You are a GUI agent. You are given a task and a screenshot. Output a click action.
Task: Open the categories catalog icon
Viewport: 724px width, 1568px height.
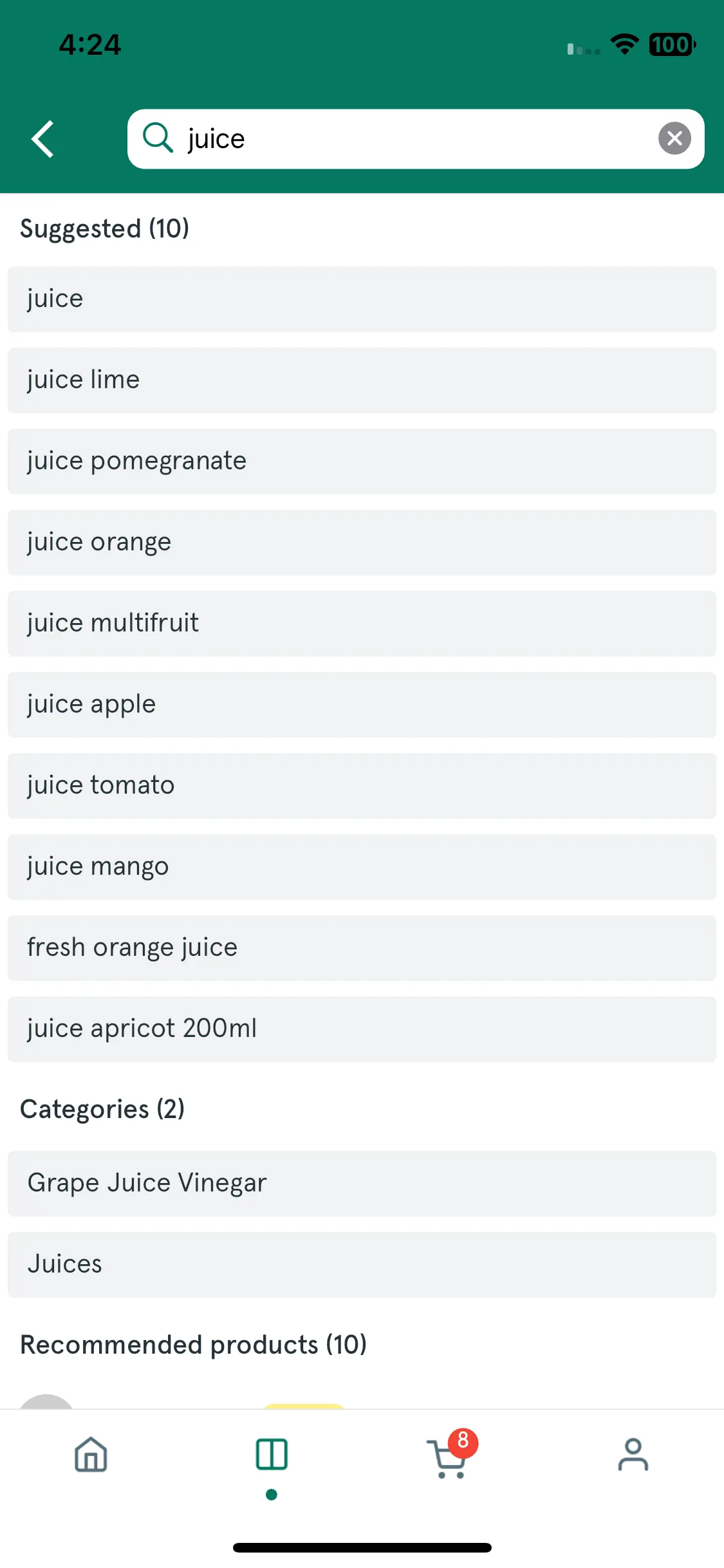pyautogui.click(x=272, y=1455)
